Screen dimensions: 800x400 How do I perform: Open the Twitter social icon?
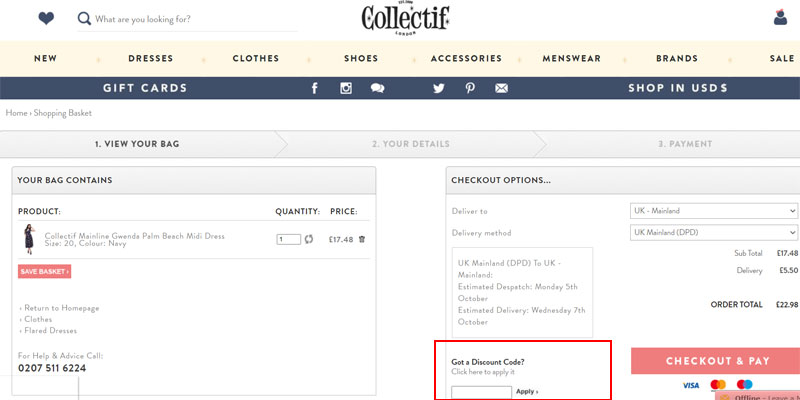(x=439, y=88)
